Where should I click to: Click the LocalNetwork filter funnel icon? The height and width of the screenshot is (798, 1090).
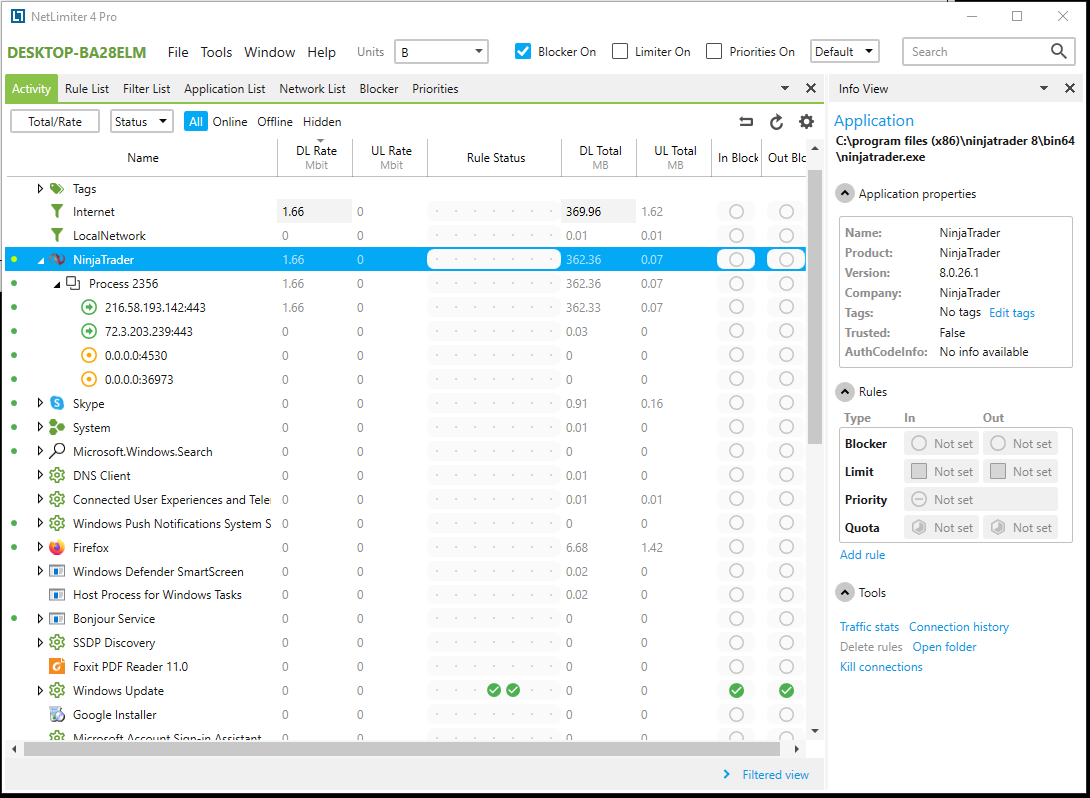57,236
